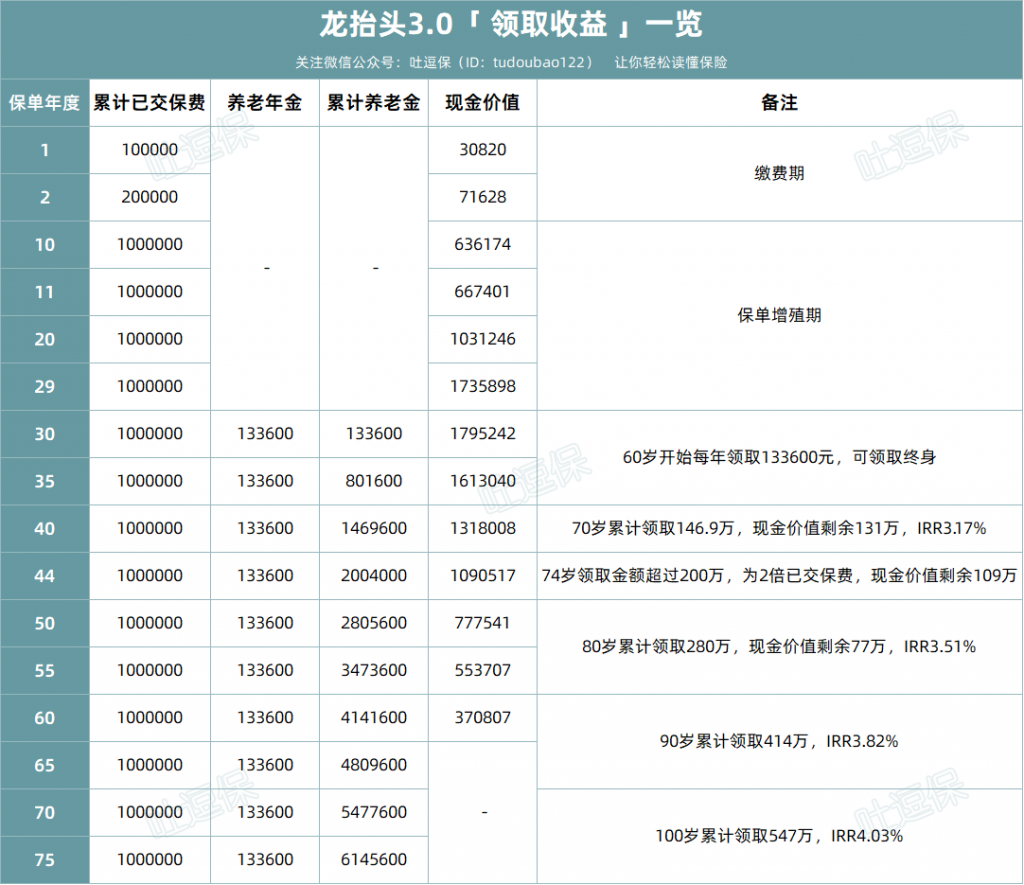The height and width of the screenshot is (885, 1024).
Task: Select the remark 60岁开始每年领取133600元
Action: (x=779, y=457)
